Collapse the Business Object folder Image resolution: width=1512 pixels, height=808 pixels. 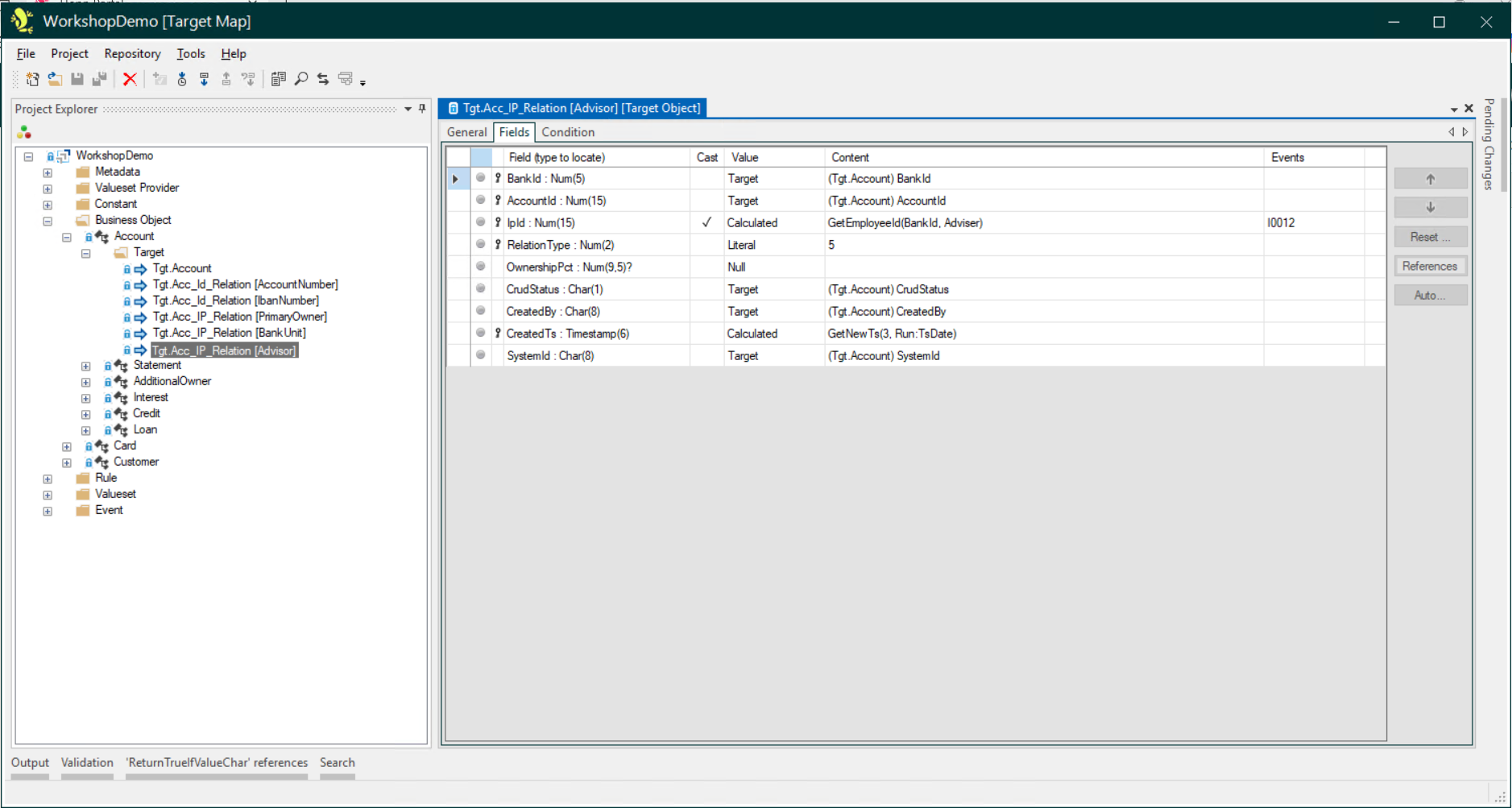48,221
